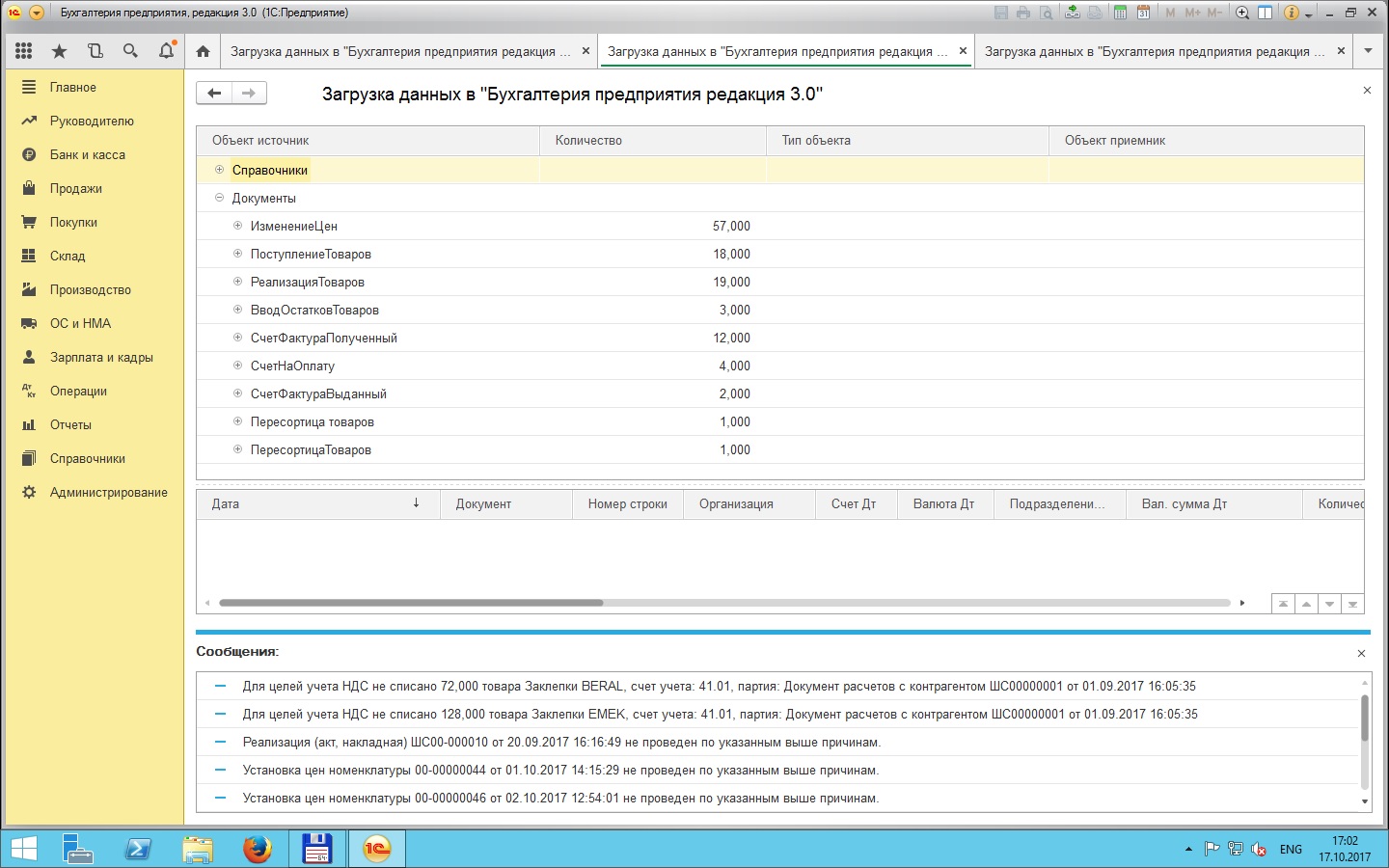The height and width of the screenshot is (868, 1389).
Task: Open PowerShell from the taskbar
Action: [x=138, y=849]
